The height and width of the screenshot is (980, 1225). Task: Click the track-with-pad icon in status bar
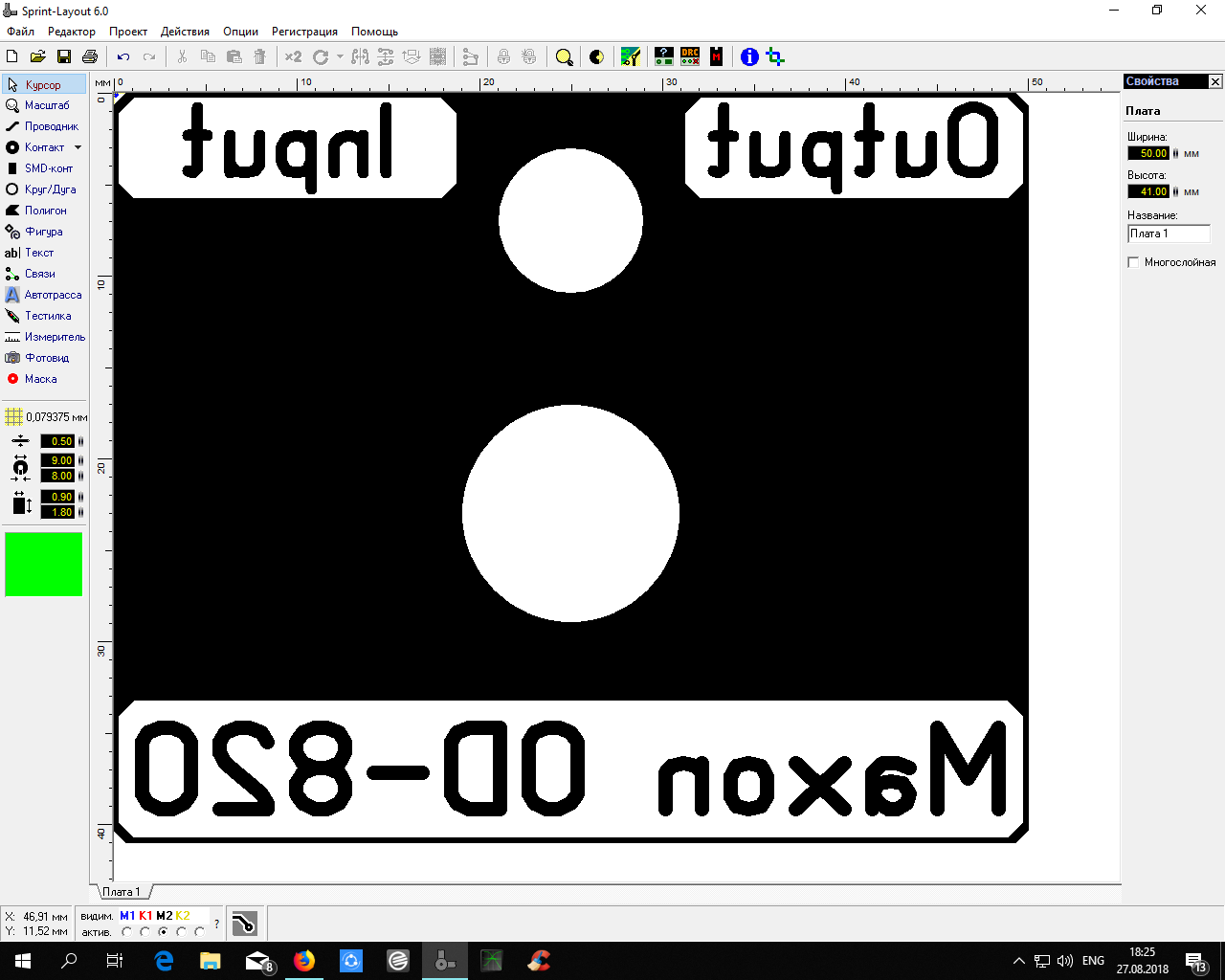(244, 924)
